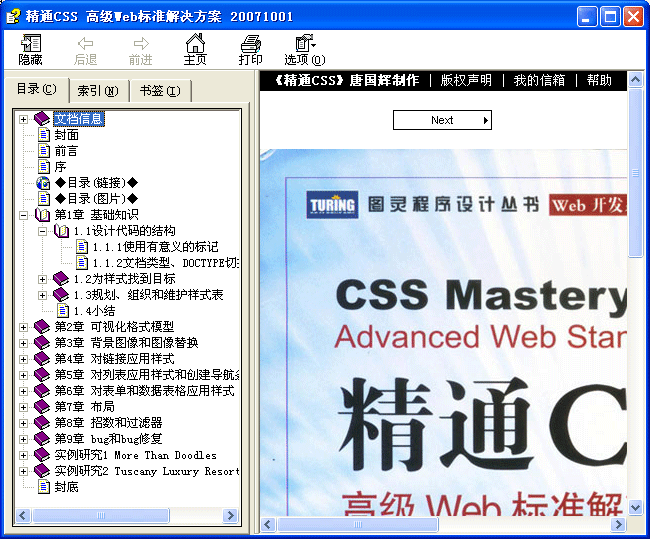Go to 主页 (Home) via house icon
This screenshot has height=539, width=650.
click(x=195, y=43)
